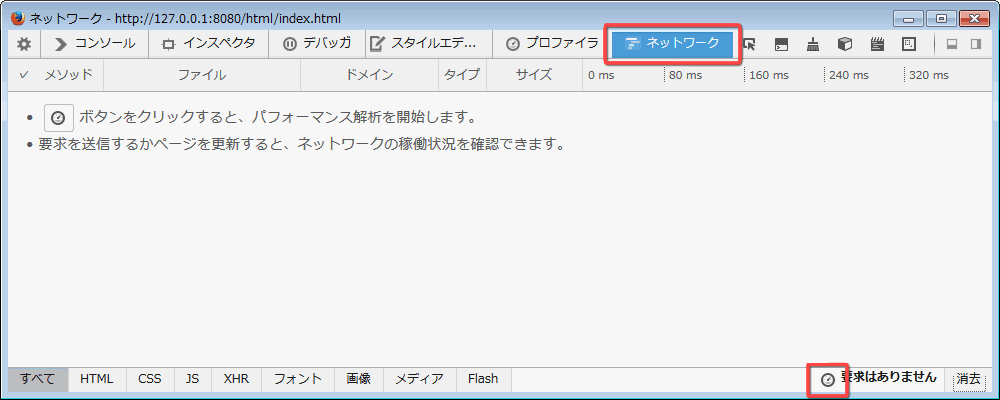Toggle the Flash request filter
This screenshot has height=400, width=1000.
[x=483, y=379]
